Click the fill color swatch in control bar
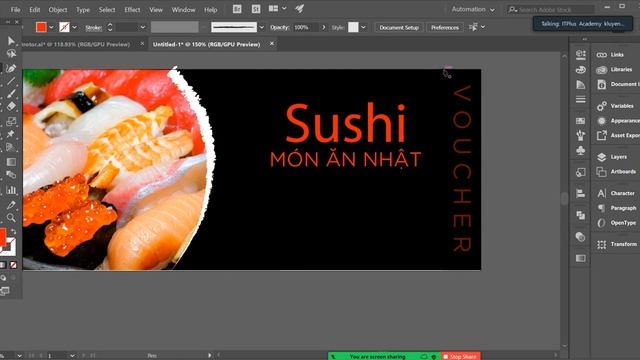Viewport: 640px width, 360px height. (x=41, y=27)
